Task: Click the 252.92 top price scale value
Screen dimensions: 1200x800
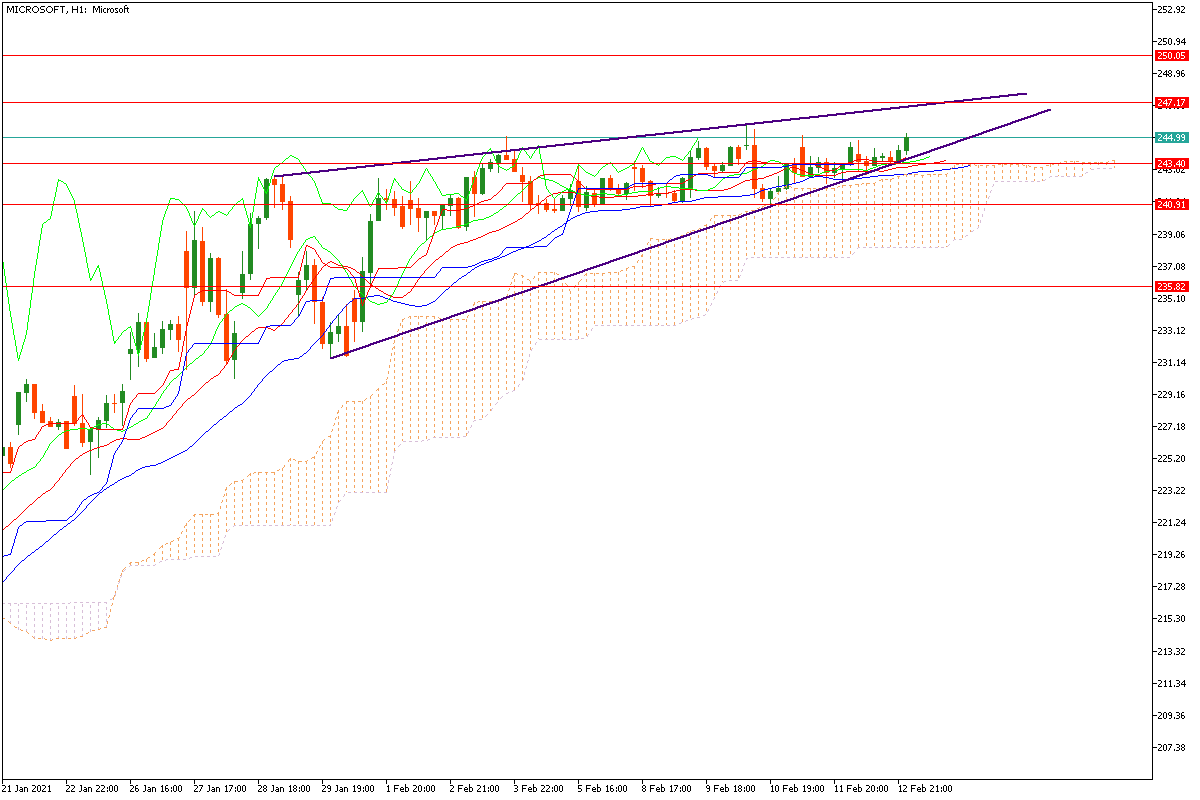Action: 1170,10
